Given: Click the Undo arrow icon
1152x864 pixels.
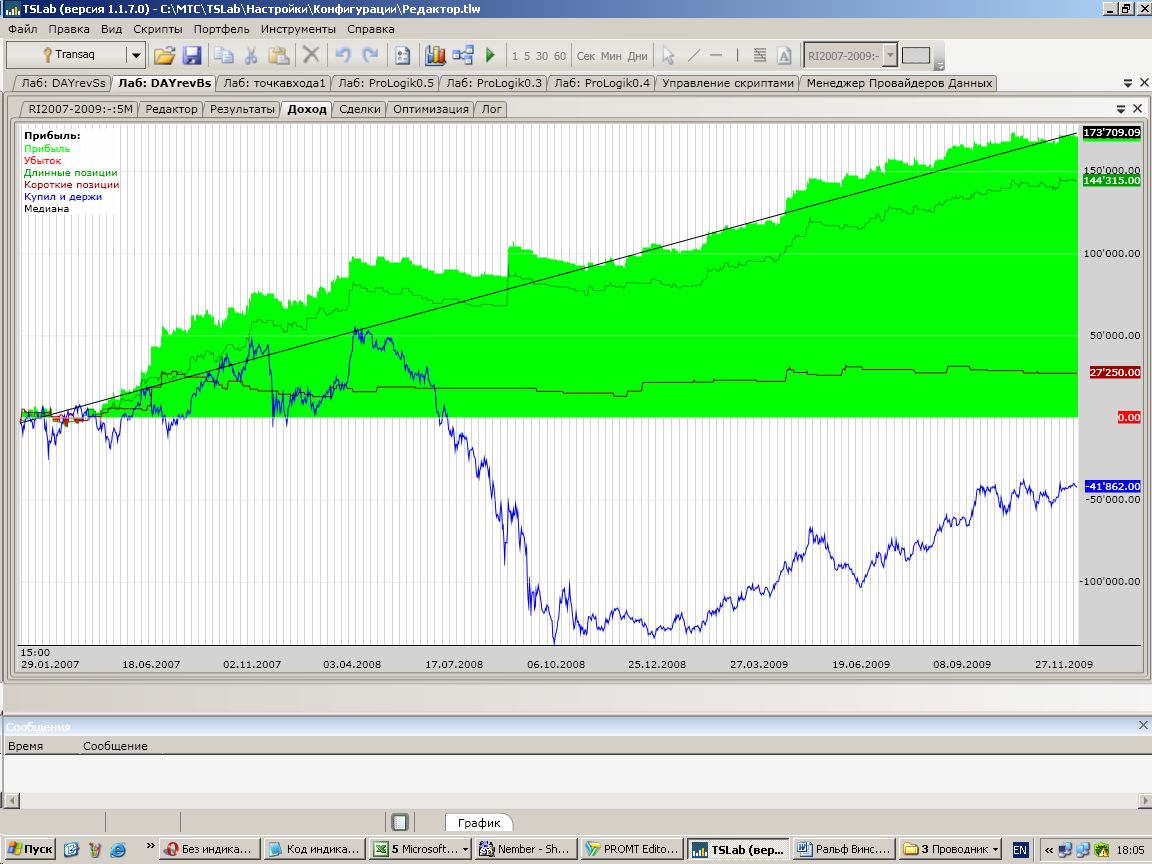Looking at the screenshot, I should coord(343,56).
